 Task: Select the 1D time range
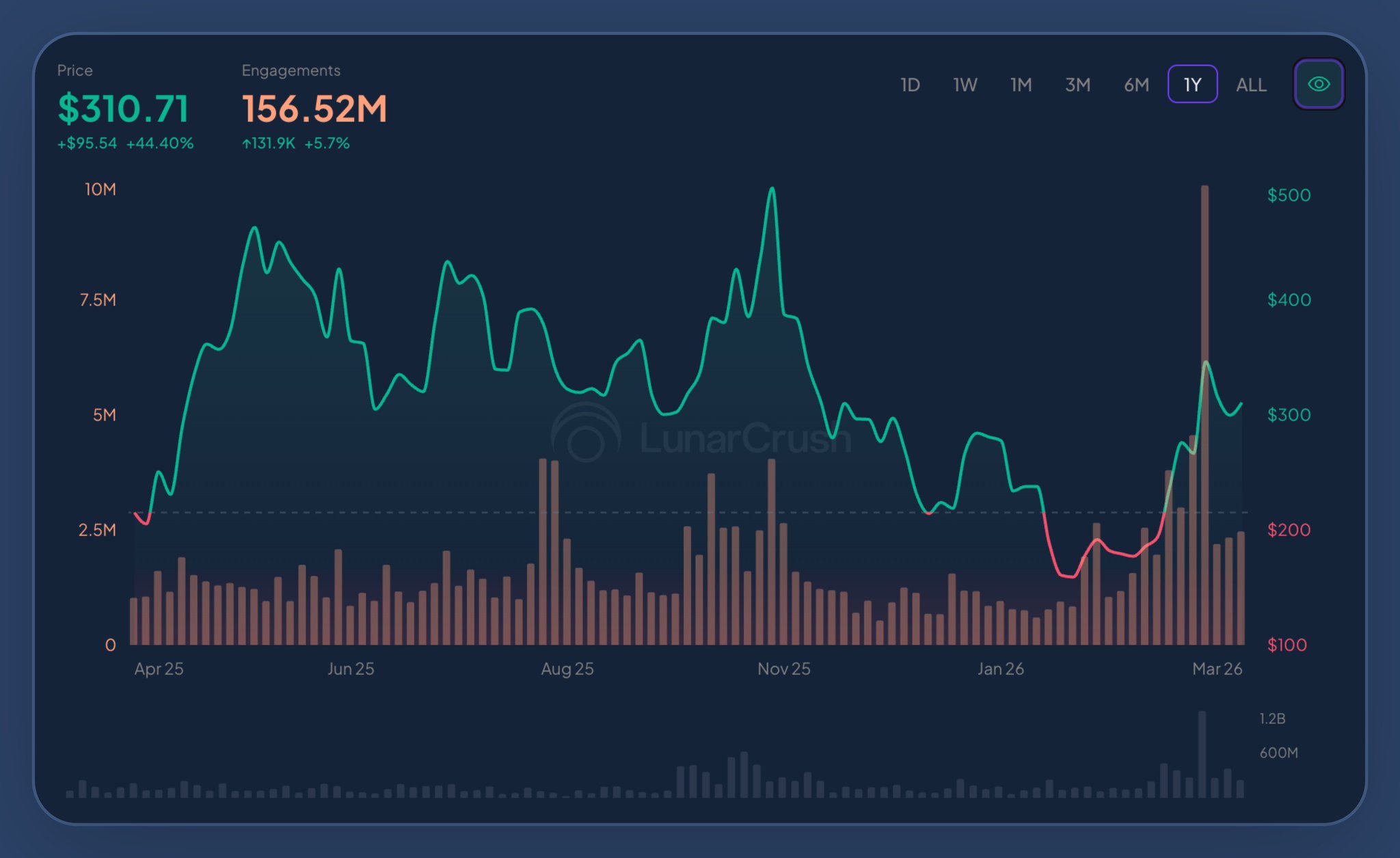(910, 85)
